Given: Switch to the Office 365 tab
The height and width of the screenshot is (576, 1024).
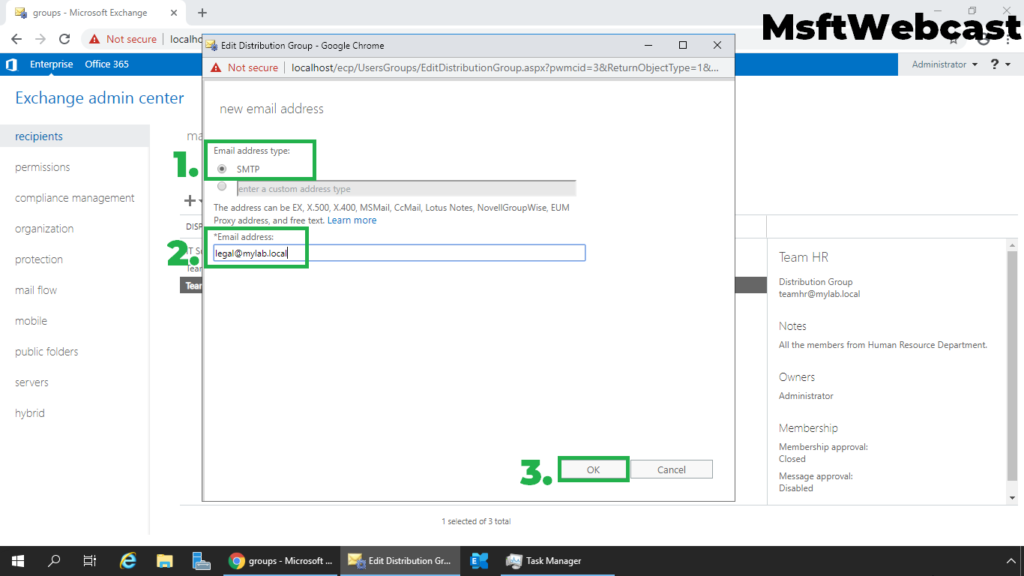Looking at the screenshot, I should [x=106, y=64].
